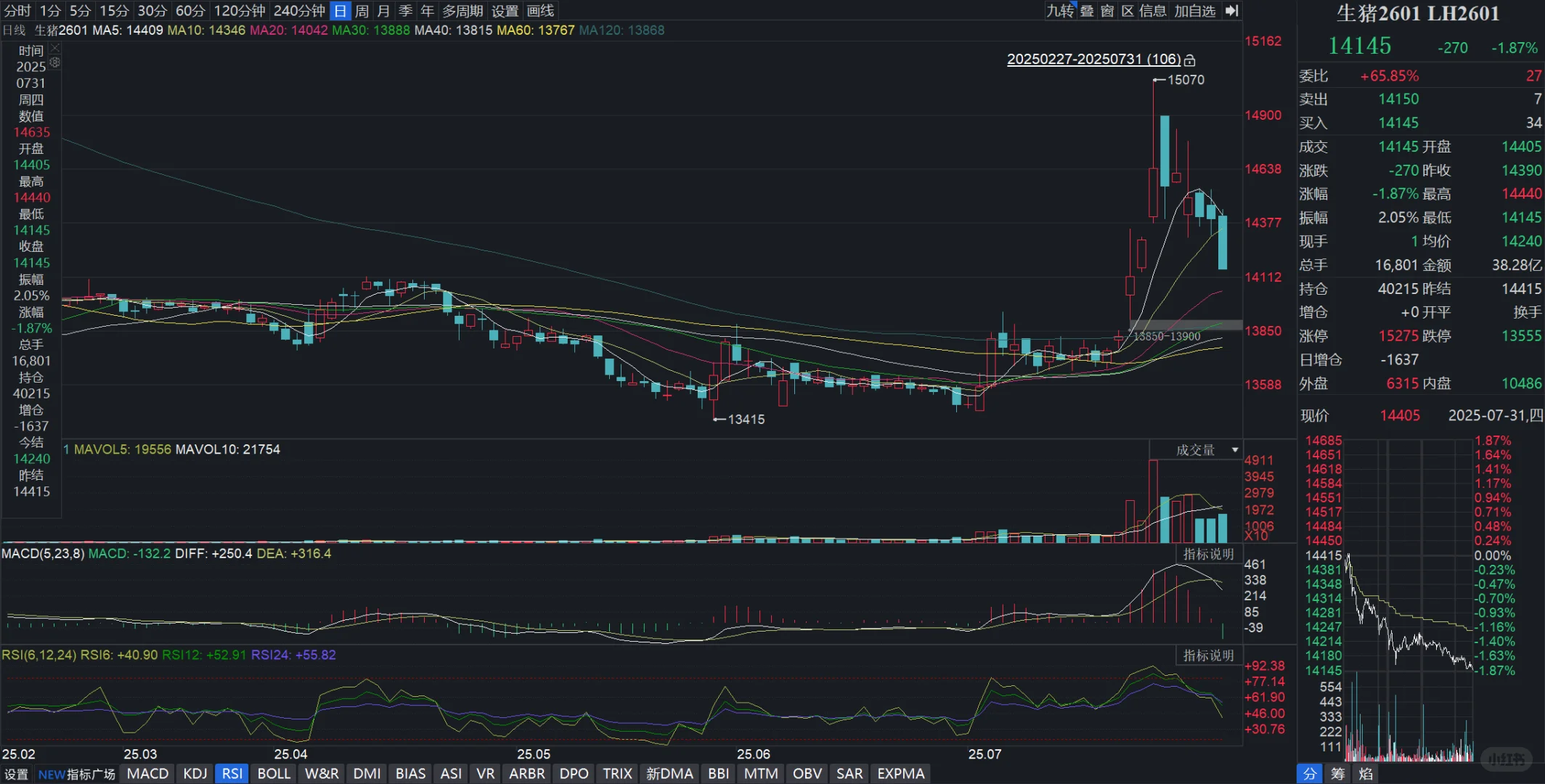The height and width of the screenshot is (784, 1545).
Task: Switch indicator to DMI
Action: (367, 774)
